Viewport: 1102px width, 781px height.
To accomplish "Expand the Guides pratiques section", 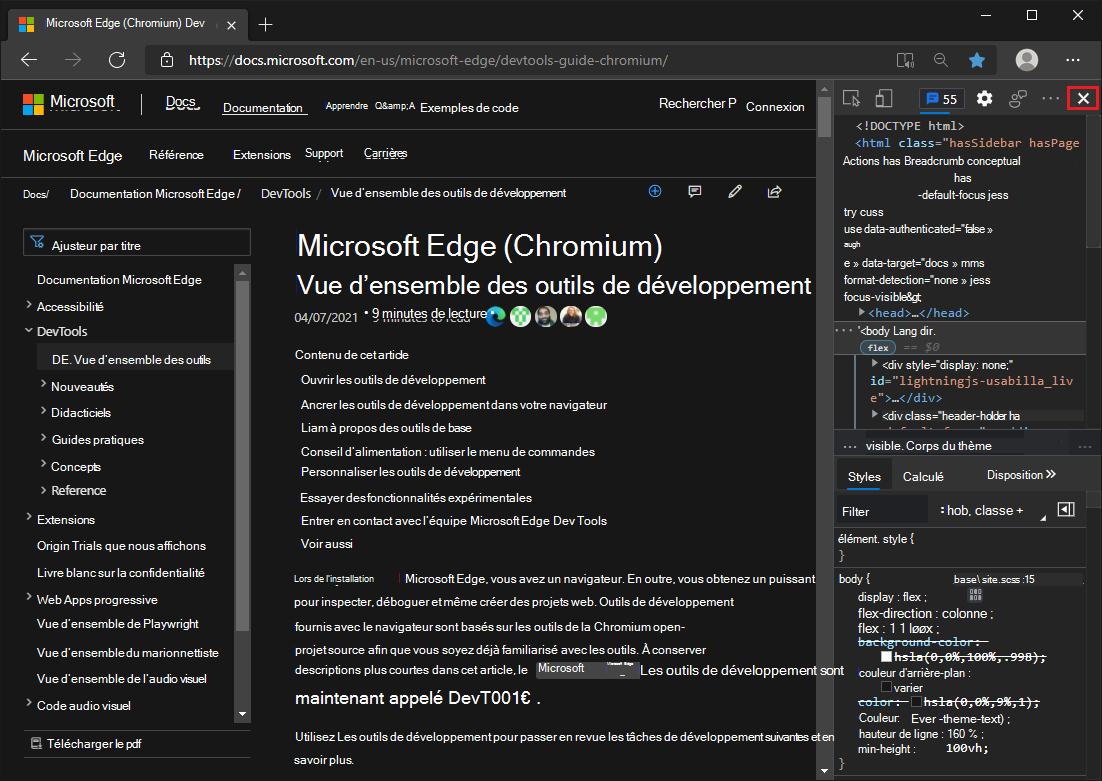I will coord(44,438).
